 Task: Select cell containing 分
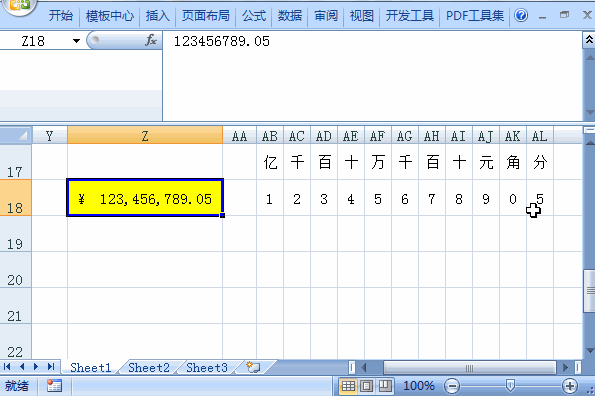click(540, 162)
